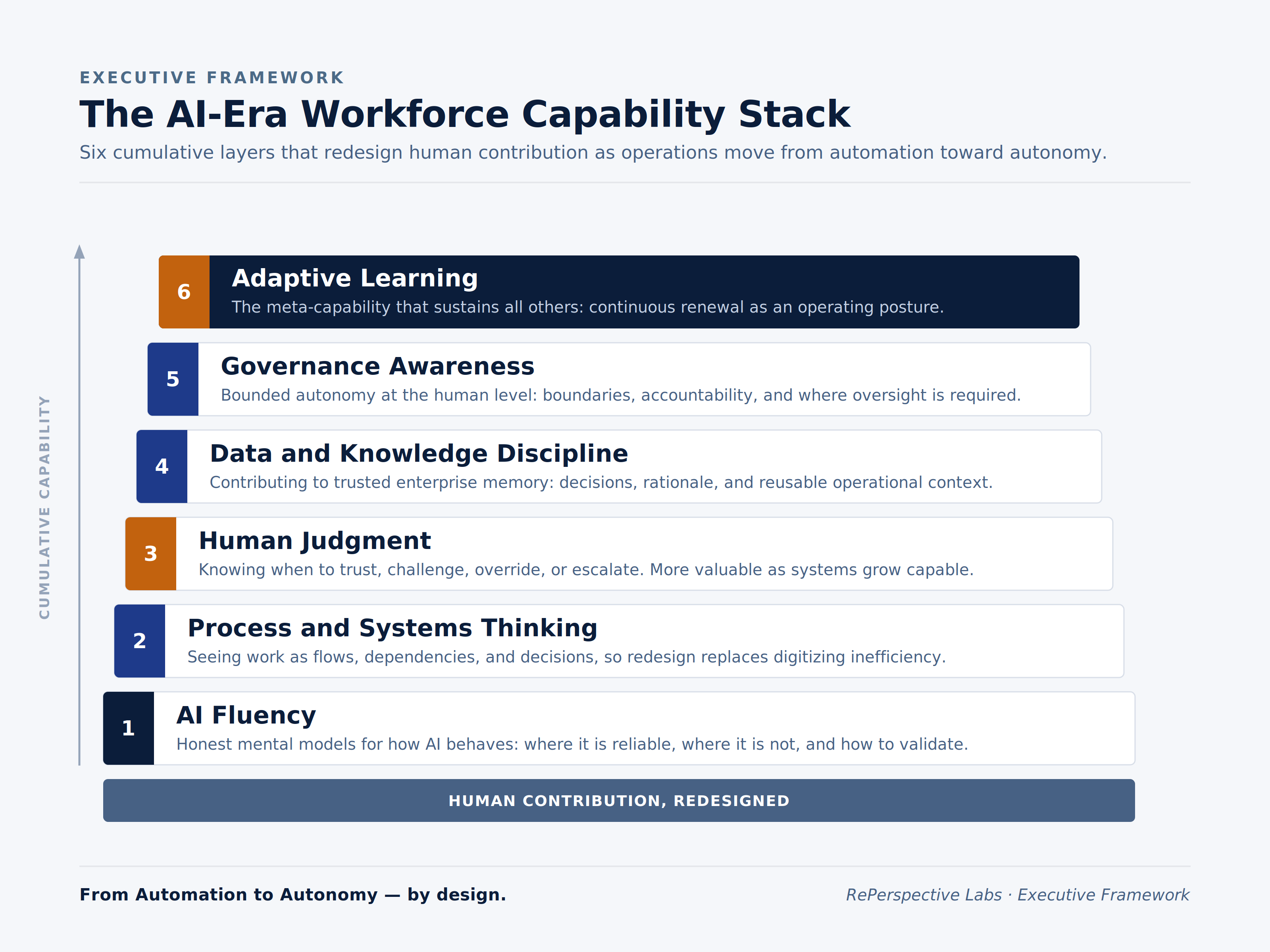Click the 'Knowing when to trust, challenge' description

(x=586, y=570)
